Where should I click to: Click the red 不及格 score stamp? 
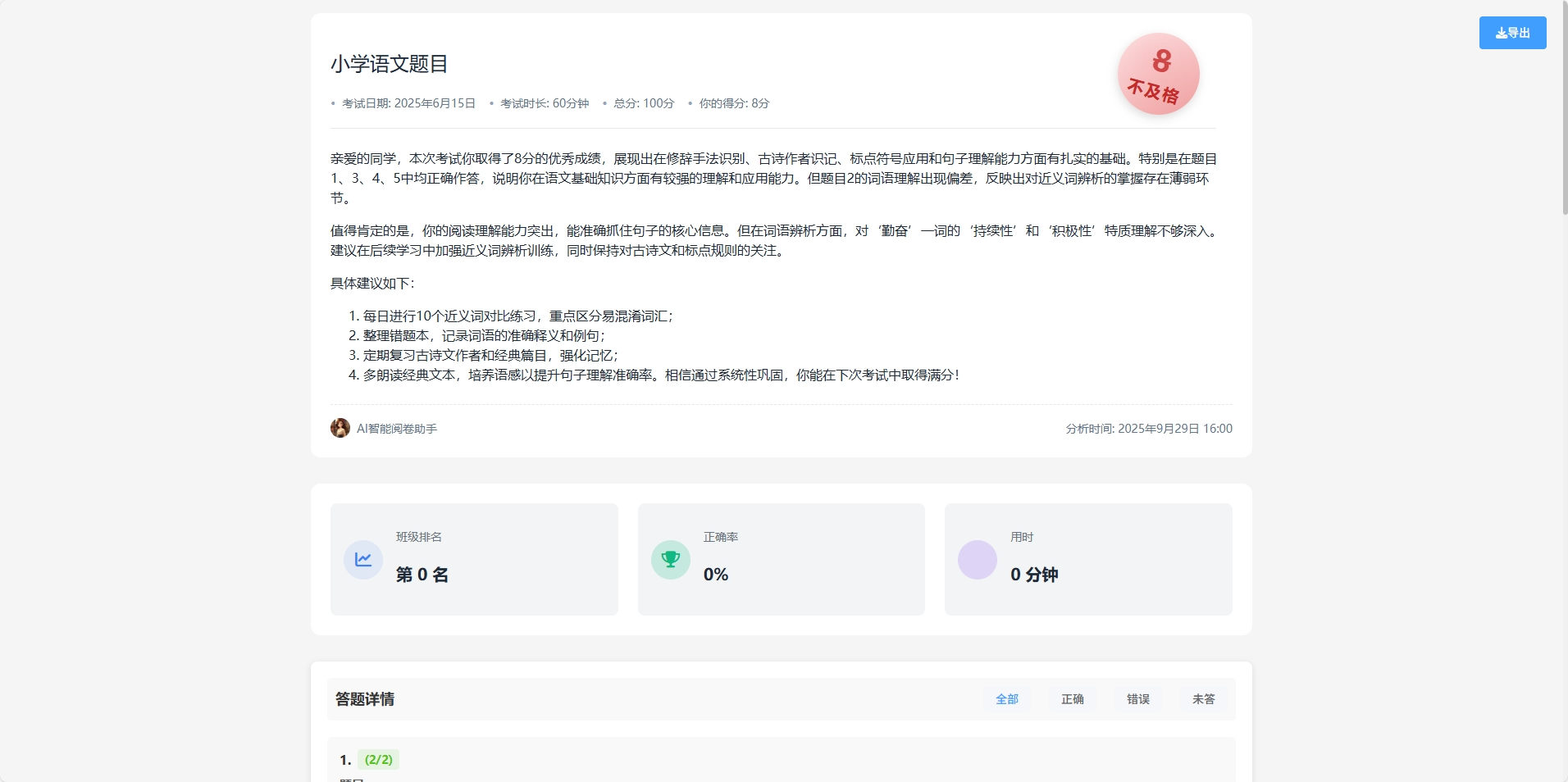click(1158, 74)
